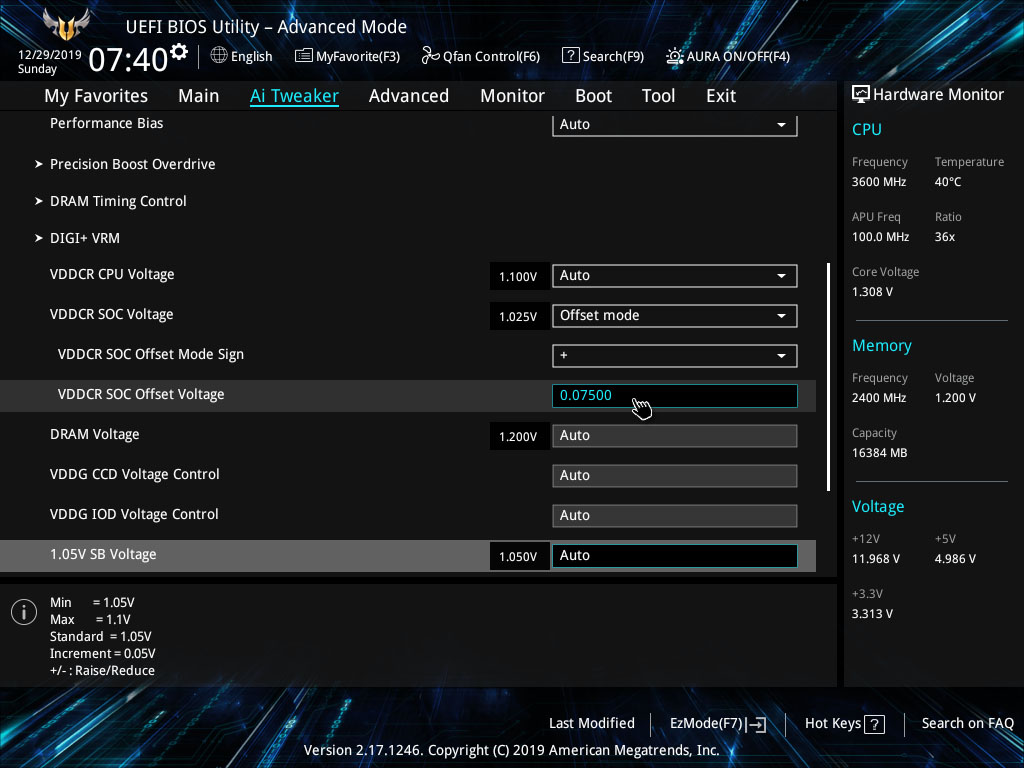The image size is (1024, 768).
Task: Click the info icon in help panel
Action: click(24, 612)
